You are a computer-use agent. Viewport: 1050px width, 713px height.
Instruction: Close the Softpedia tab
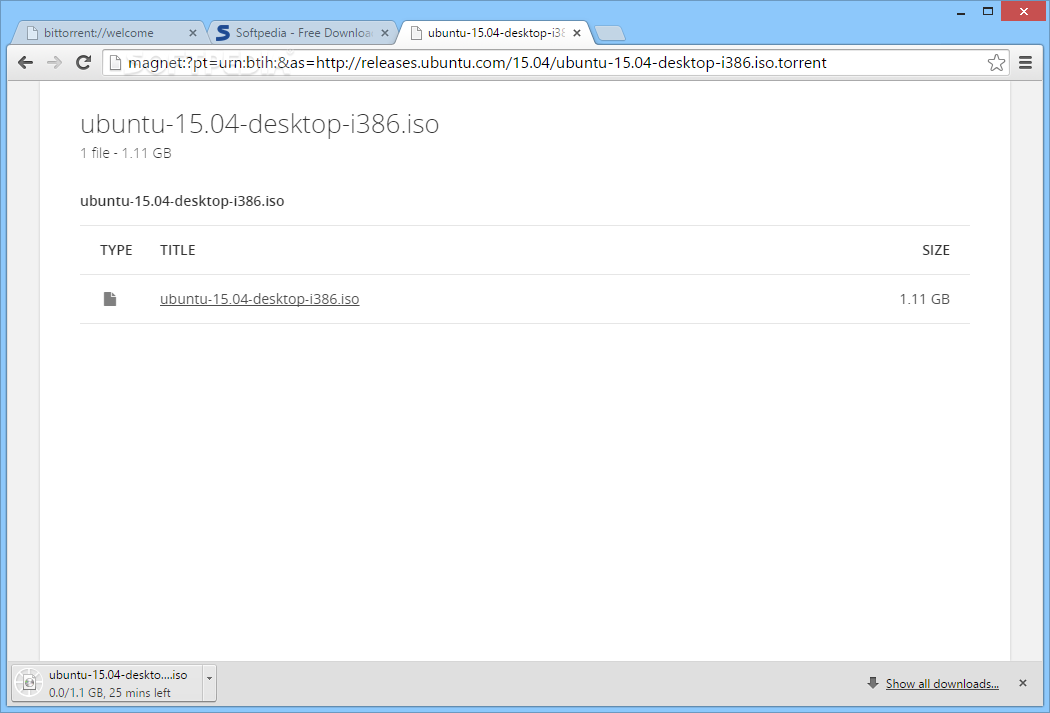point(385,33)
